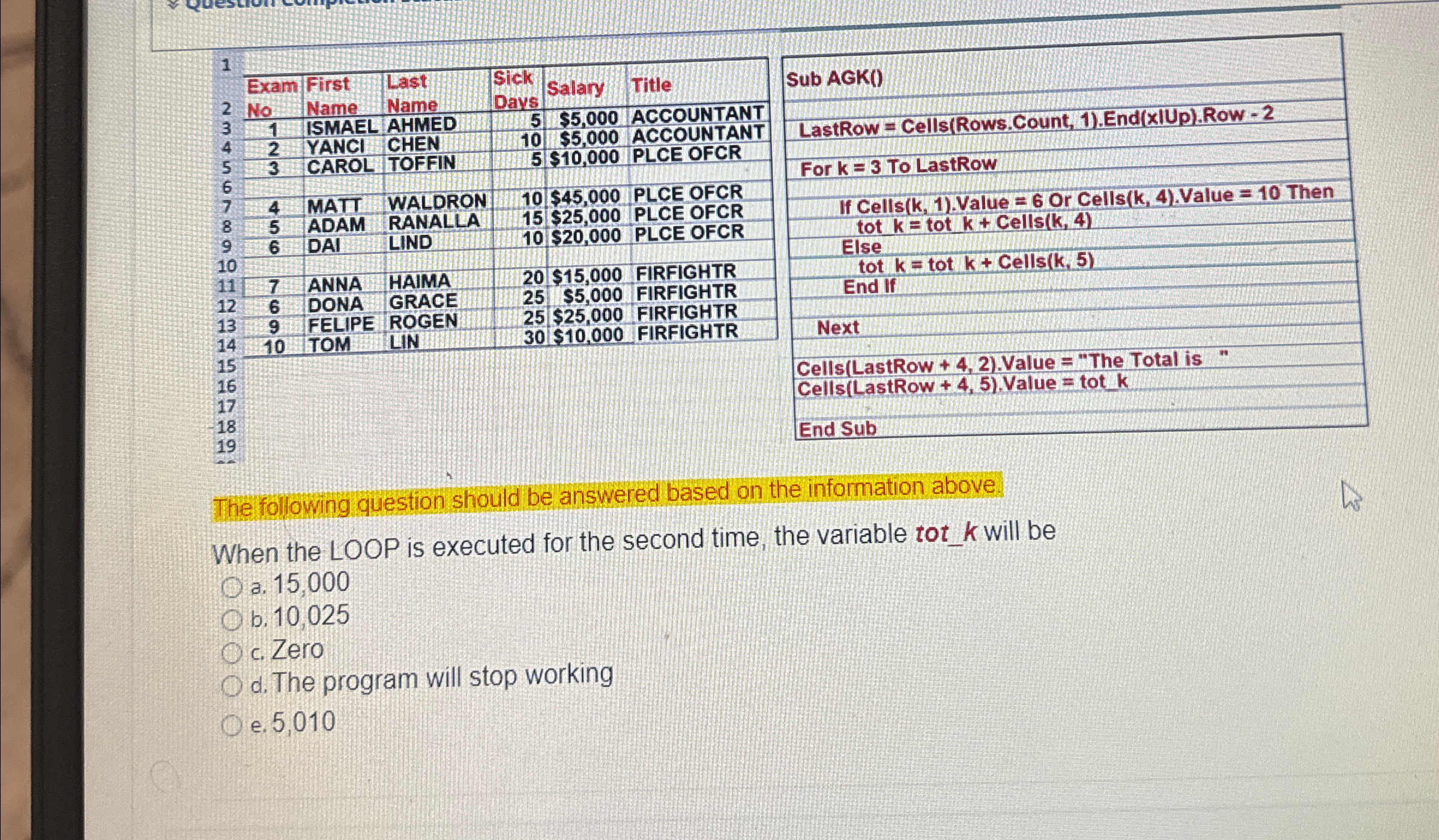This screenshot has height=840, width=1439.
Task: Click the cell containing WALDRON
Action: coord(436,202)
